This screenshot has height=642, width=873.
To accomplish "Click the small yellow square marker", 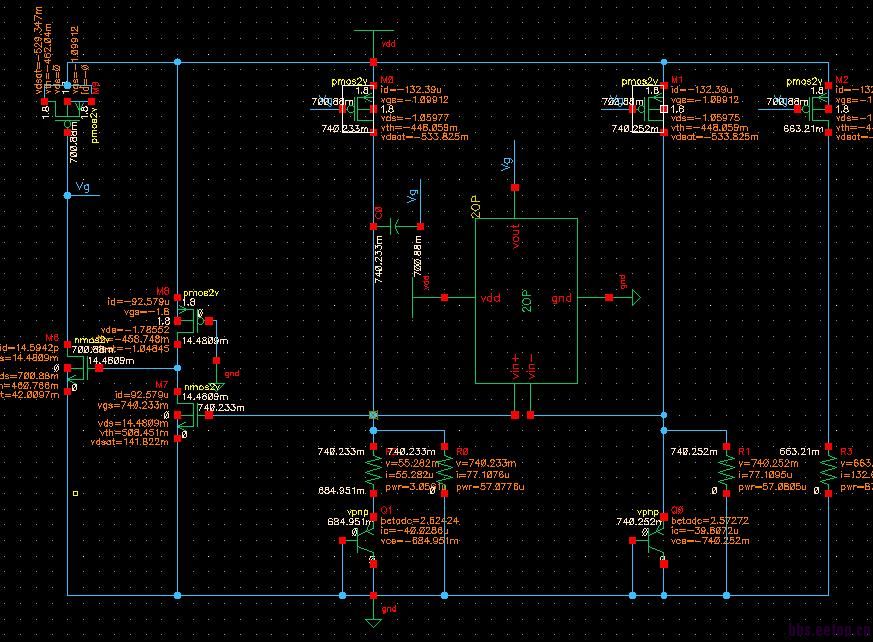I will coord(76,493).
